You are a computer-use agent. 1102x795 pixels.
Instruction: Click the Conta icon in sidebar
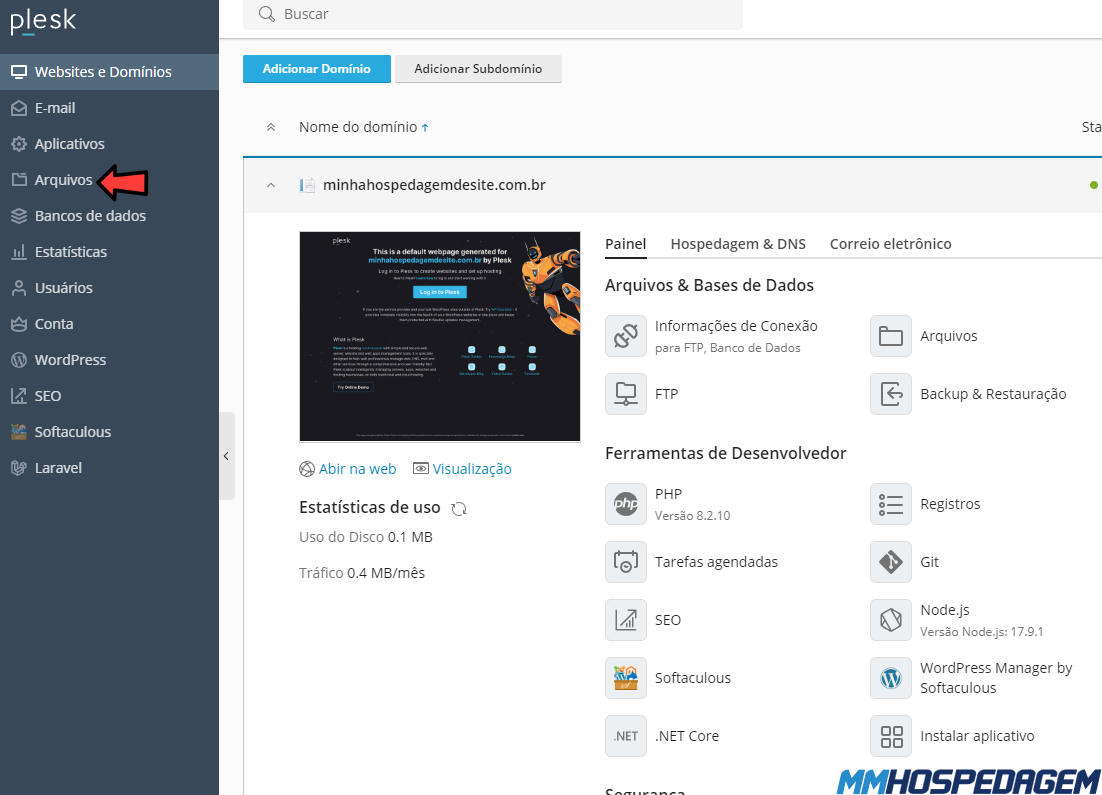point(19,324)
